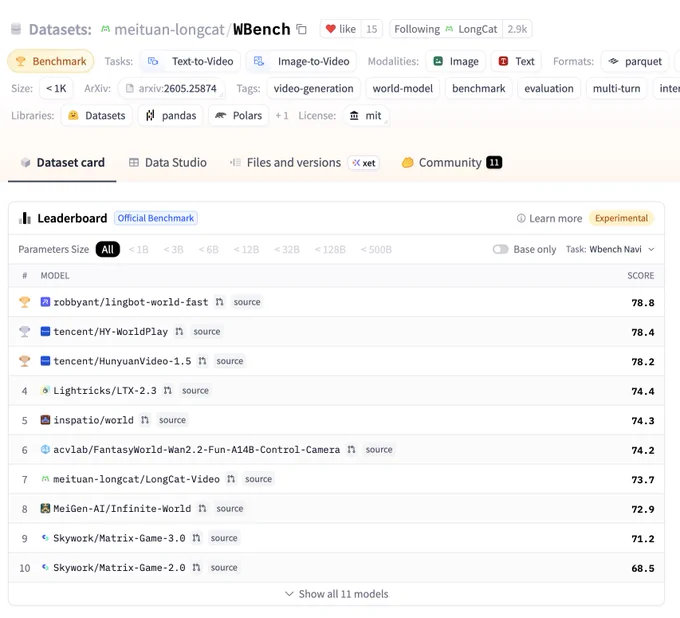Viewport: 680px width, 618px height.
Task: Click the < 1K size tag
Action: coord(56,88)
